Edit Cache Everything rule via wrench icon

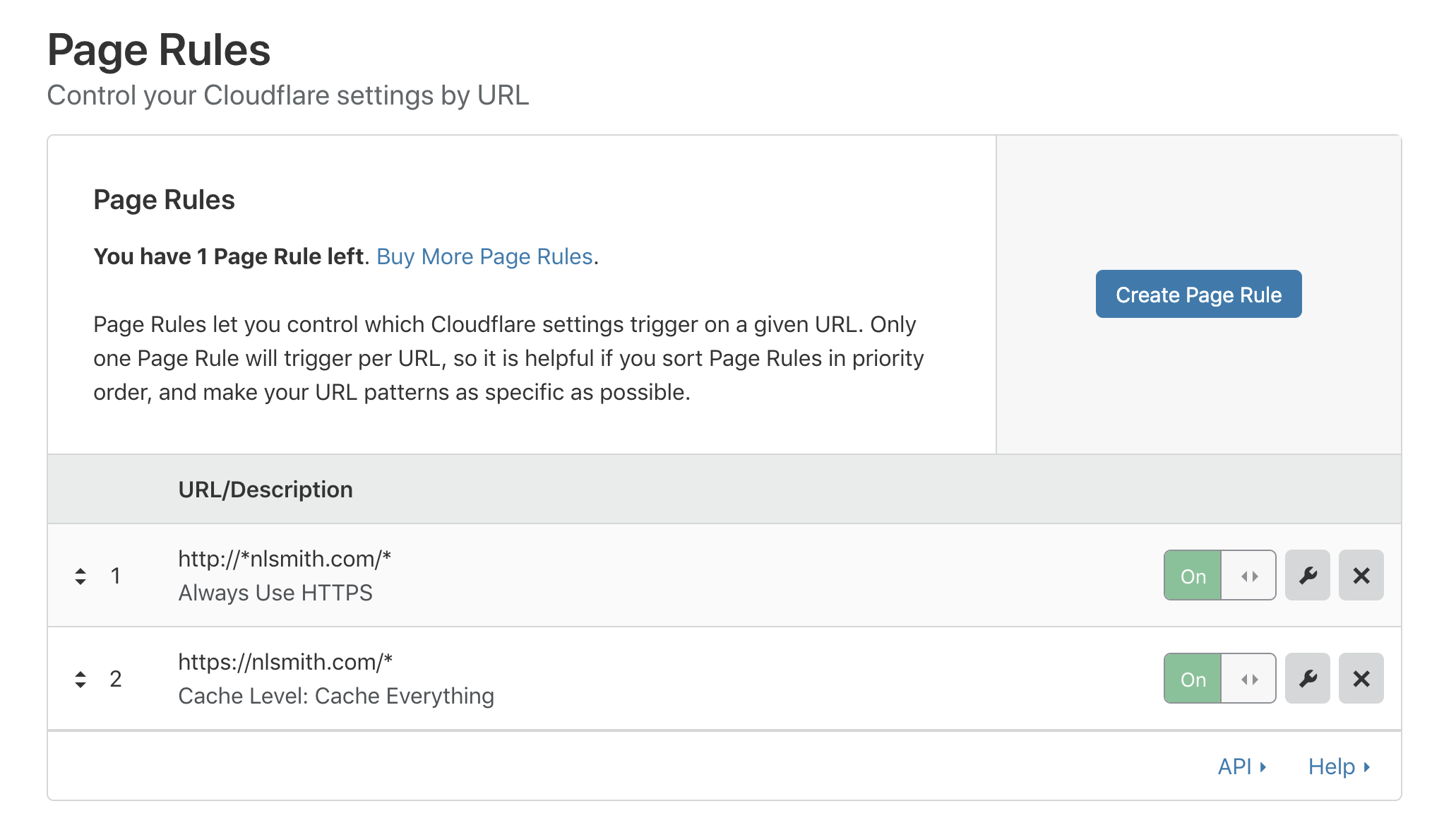[x=1307, y=679]
